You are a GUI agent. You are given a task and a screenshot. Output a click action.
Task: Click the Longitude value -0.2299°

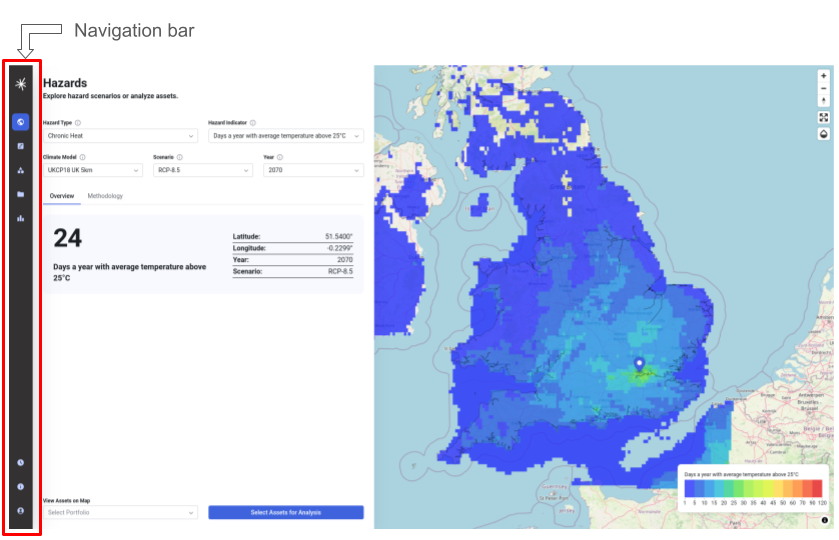click(x=339, y=248)
